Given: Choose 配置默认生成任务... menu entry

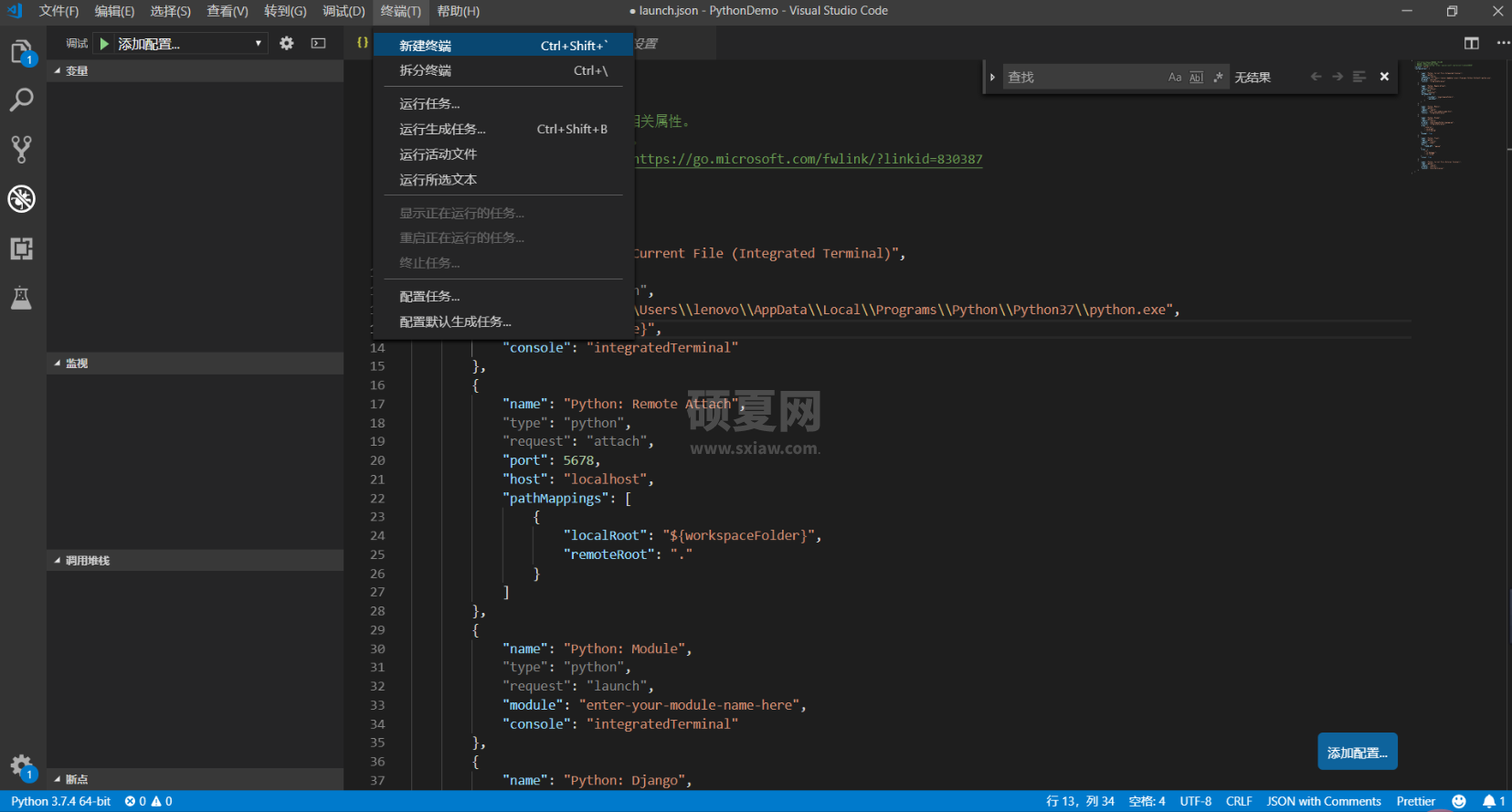Looking at the screenshot, I should point(503,322).
